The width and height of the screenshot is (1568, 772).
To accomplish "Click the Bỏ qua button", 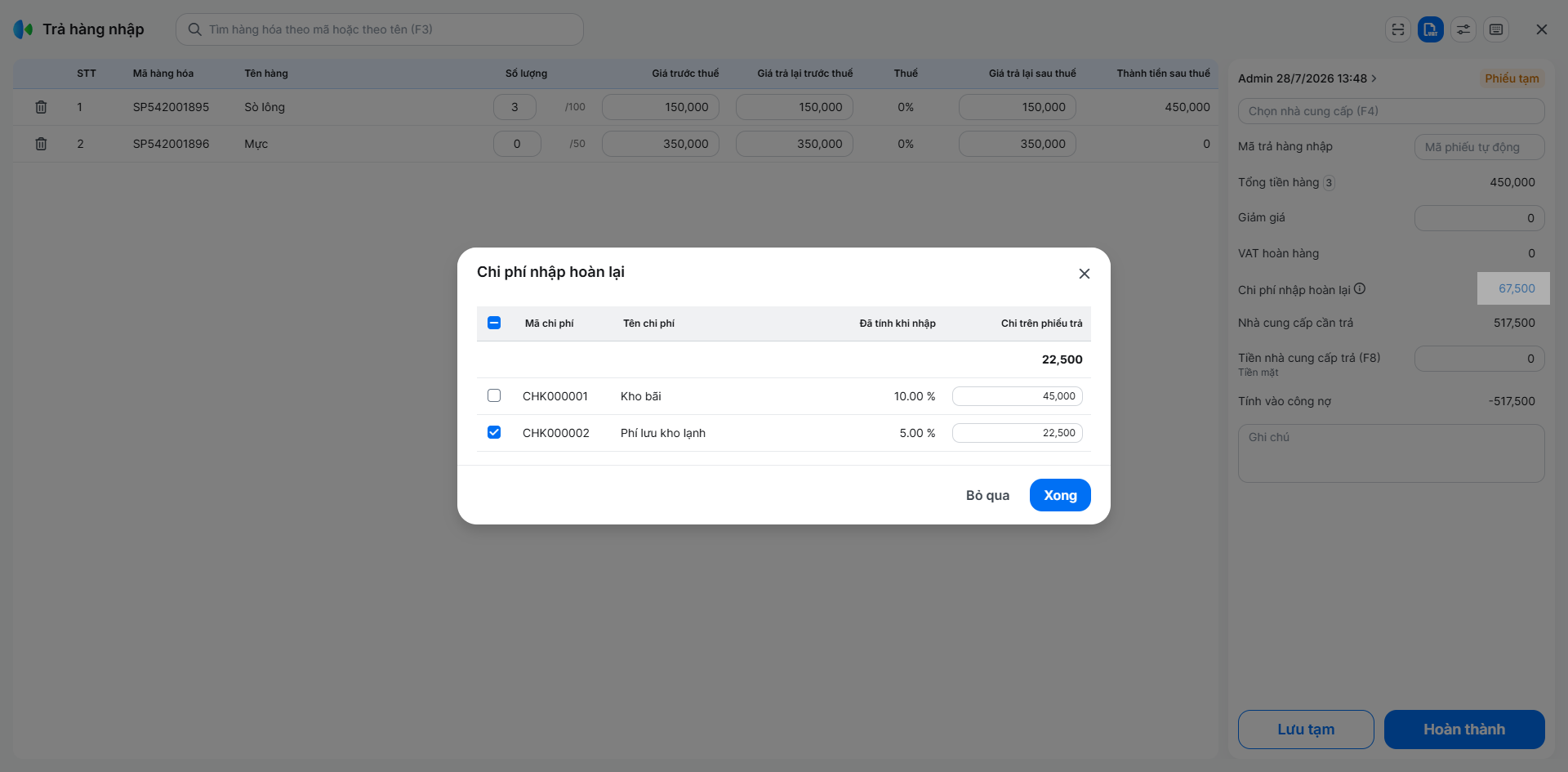I will 987,495.
